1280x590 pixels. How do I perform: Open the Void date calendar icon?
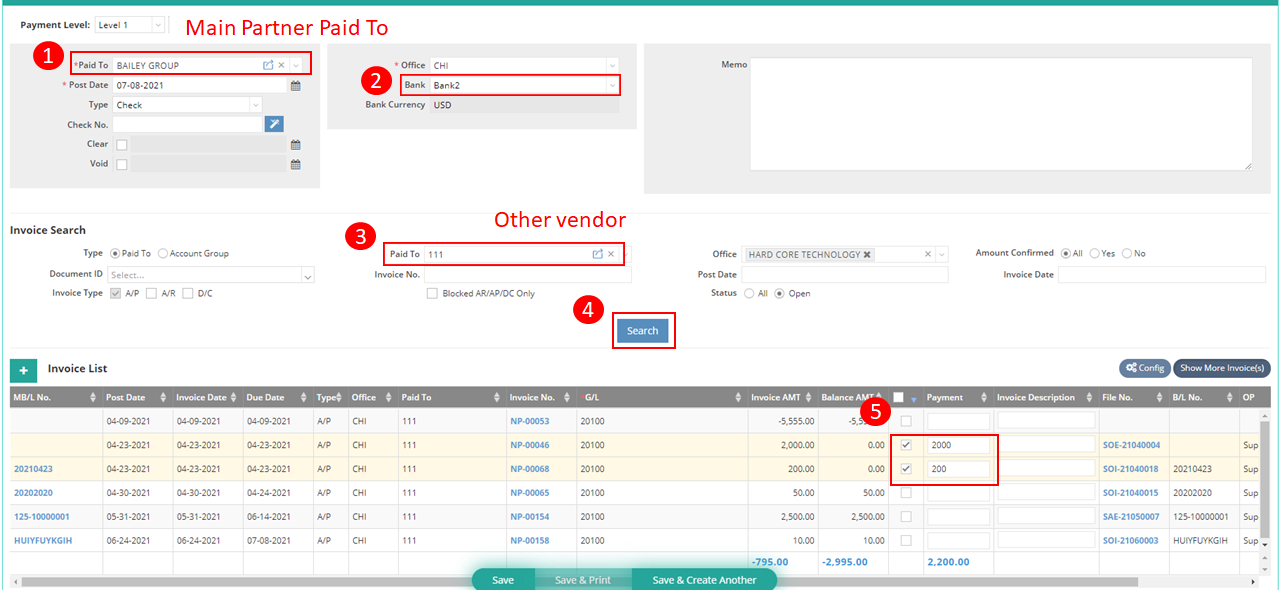pos(295,164)
